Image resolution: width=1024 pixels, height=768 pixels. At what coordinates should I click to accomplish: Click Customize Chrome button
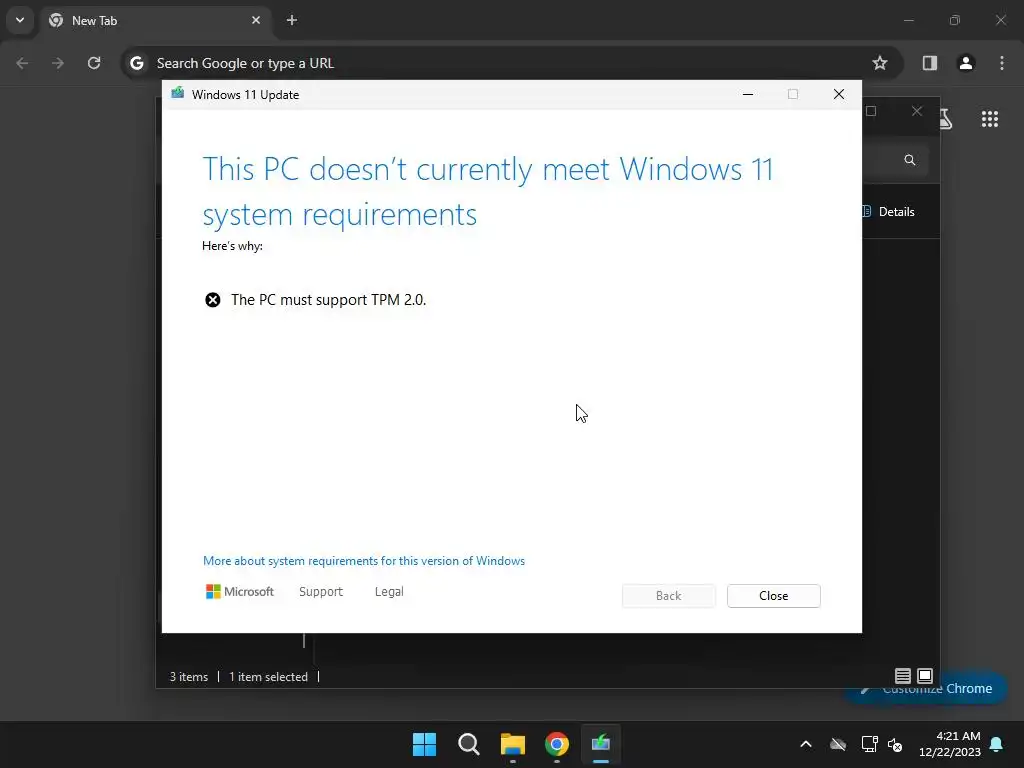[x=925, y=689]
